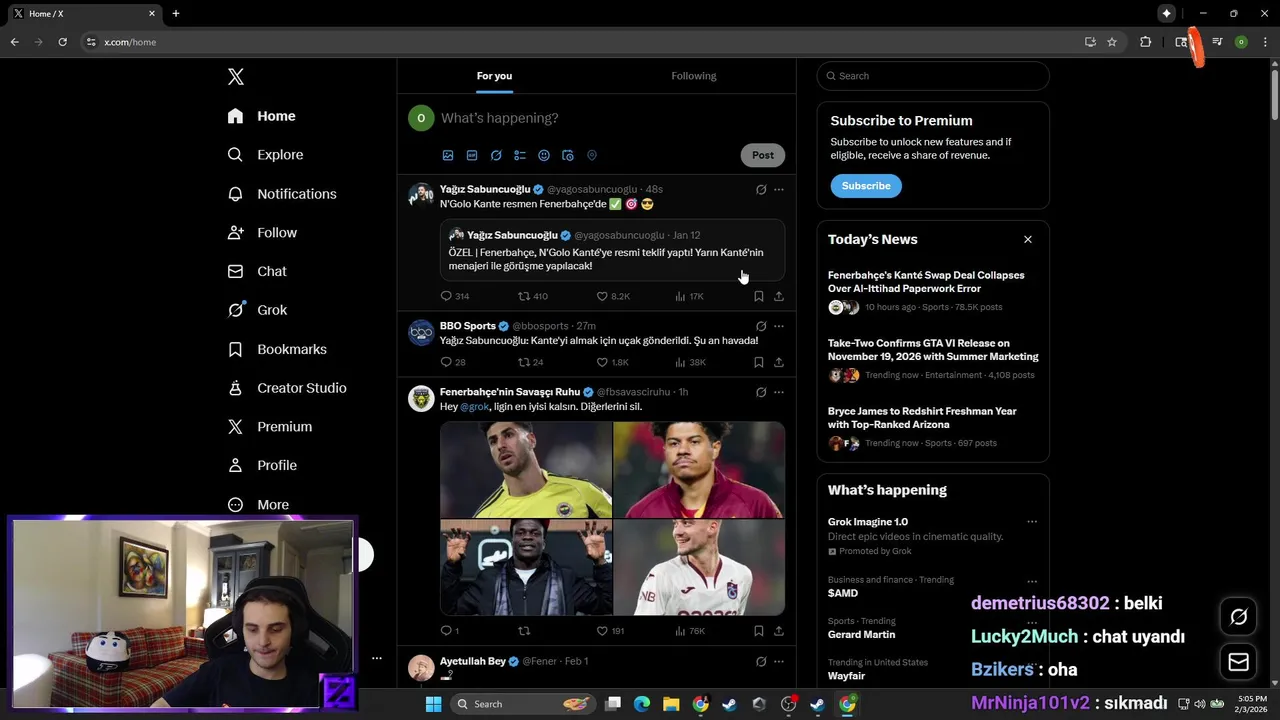Viewport: 1280px width, 720px height.
Task: Open the Explore page
Action: click(265, 155)
